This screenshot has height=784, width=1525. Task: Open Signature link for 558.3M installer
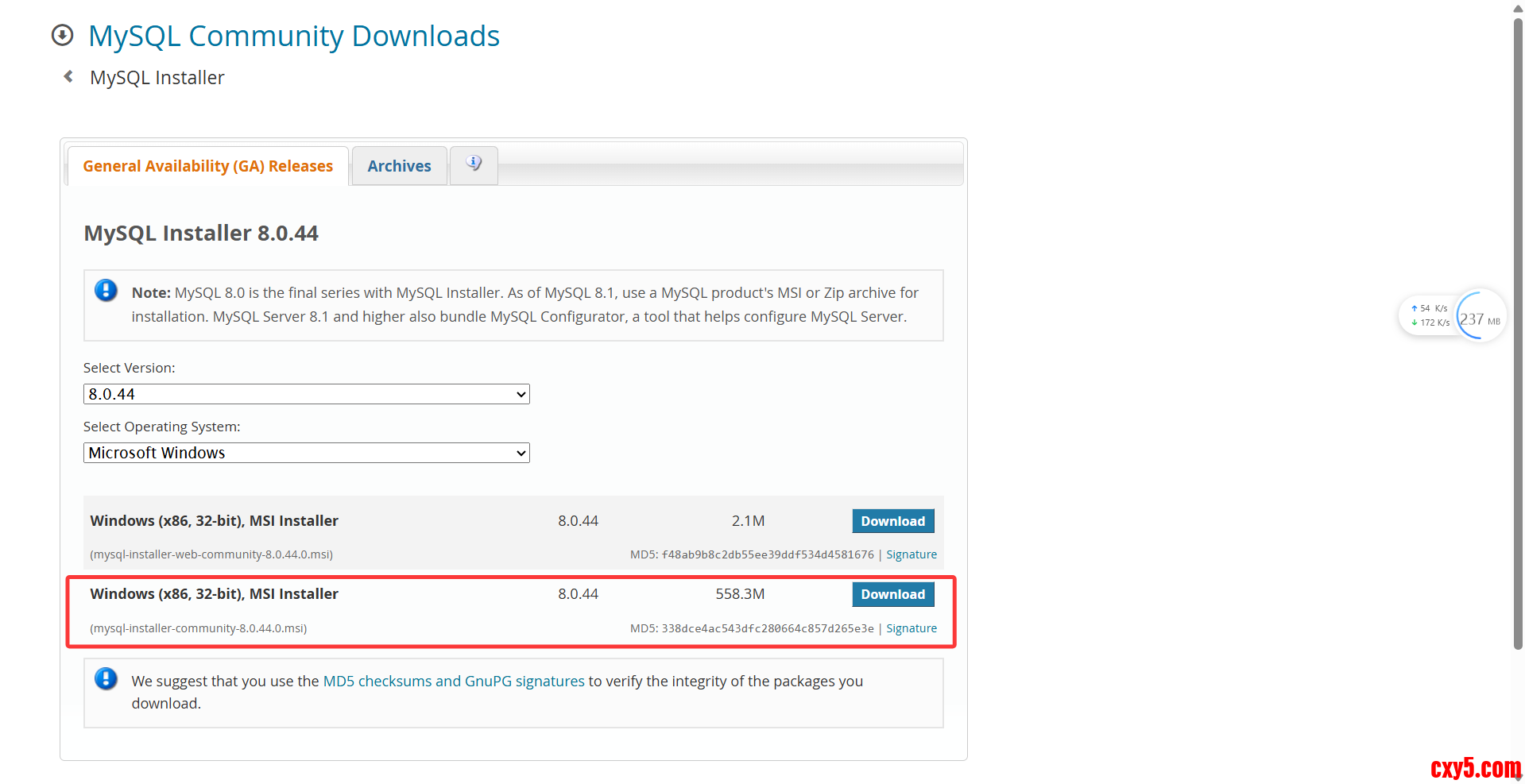tap(912, 628)
